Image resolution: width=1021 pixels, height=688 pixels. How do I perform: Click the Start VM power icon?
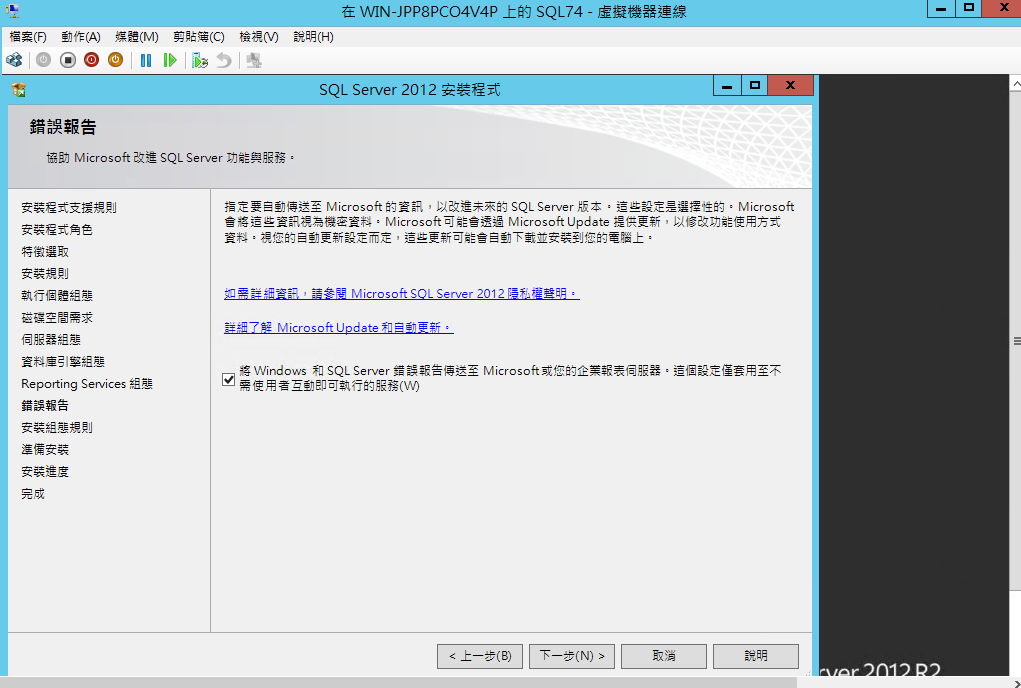[x=44, y=61]
